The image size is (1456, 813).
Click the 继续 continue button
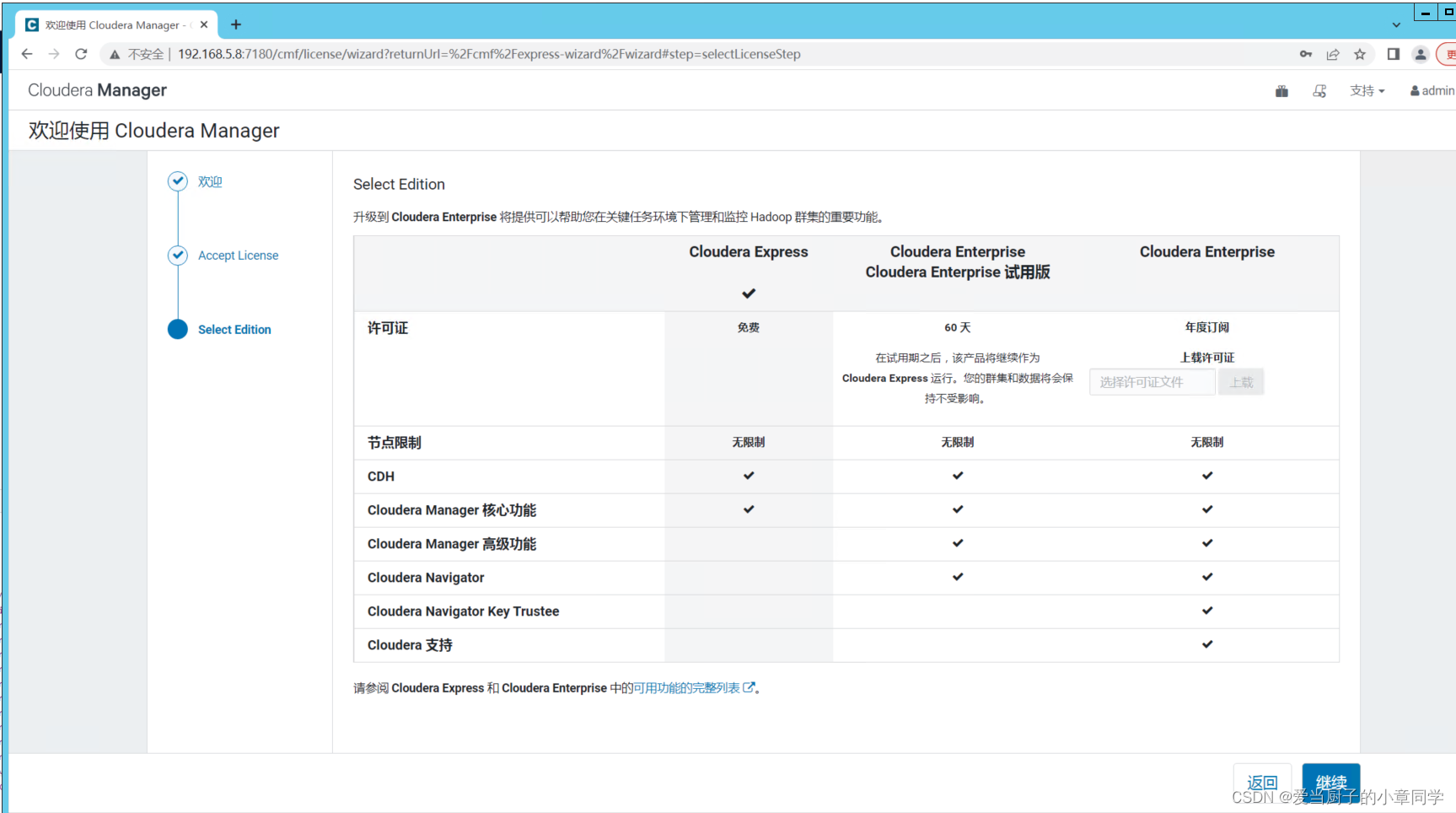pos(1331,783)
